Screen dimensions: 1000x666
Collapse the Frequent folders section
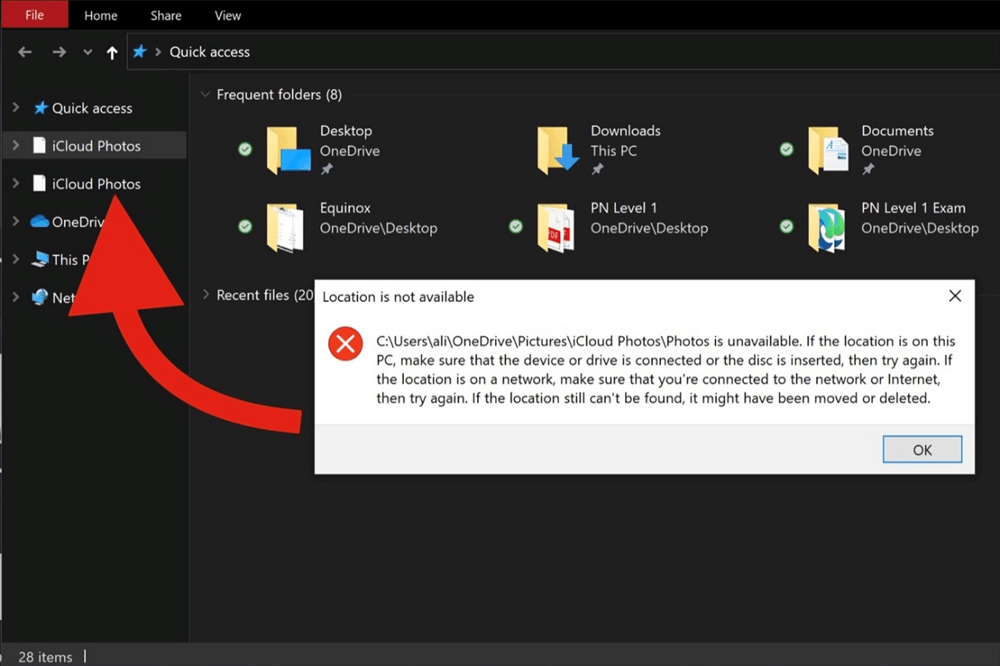[x=206, y=95]
